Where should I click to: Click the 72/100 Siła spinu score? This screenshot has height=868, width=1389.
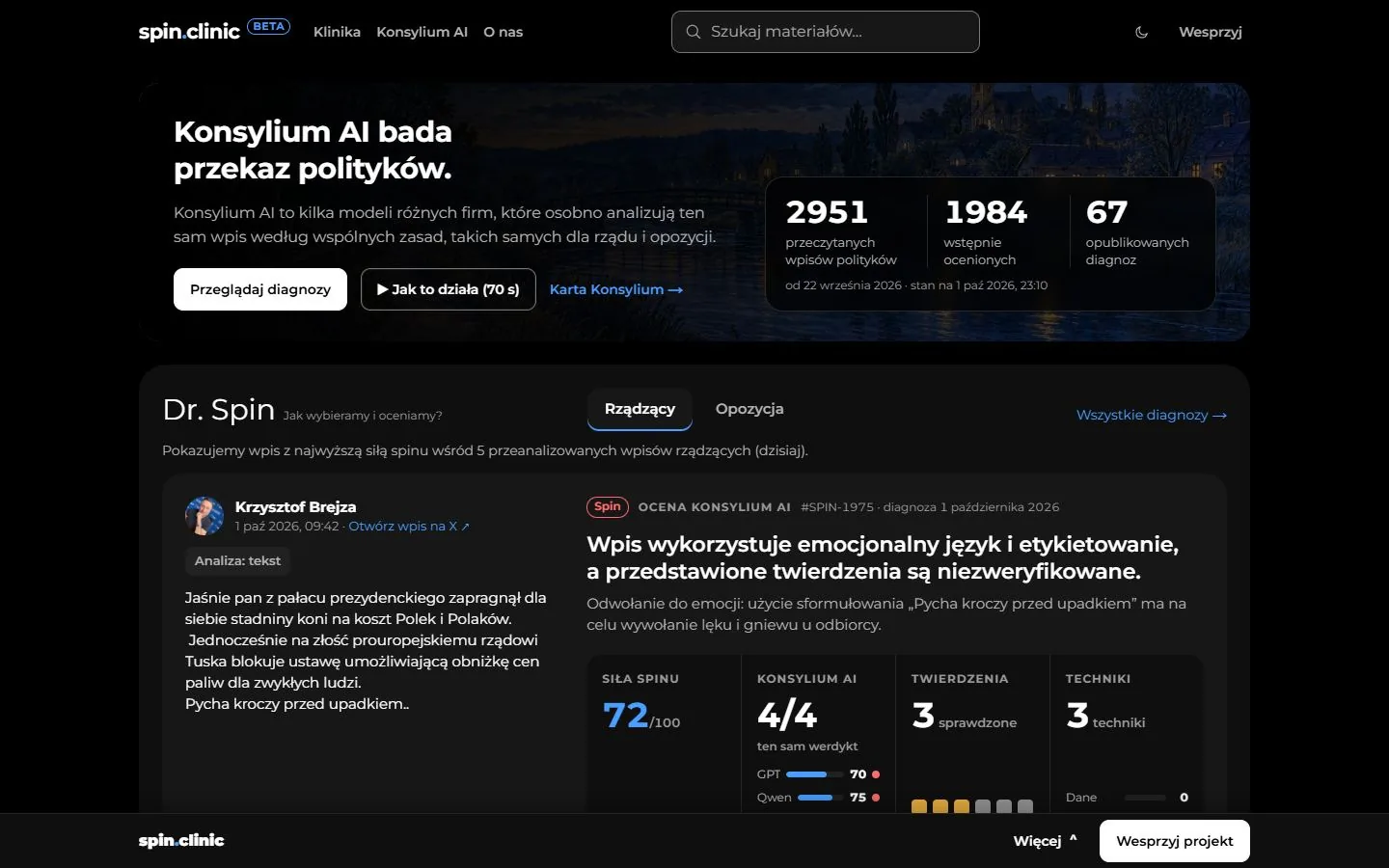click(641, 716)
